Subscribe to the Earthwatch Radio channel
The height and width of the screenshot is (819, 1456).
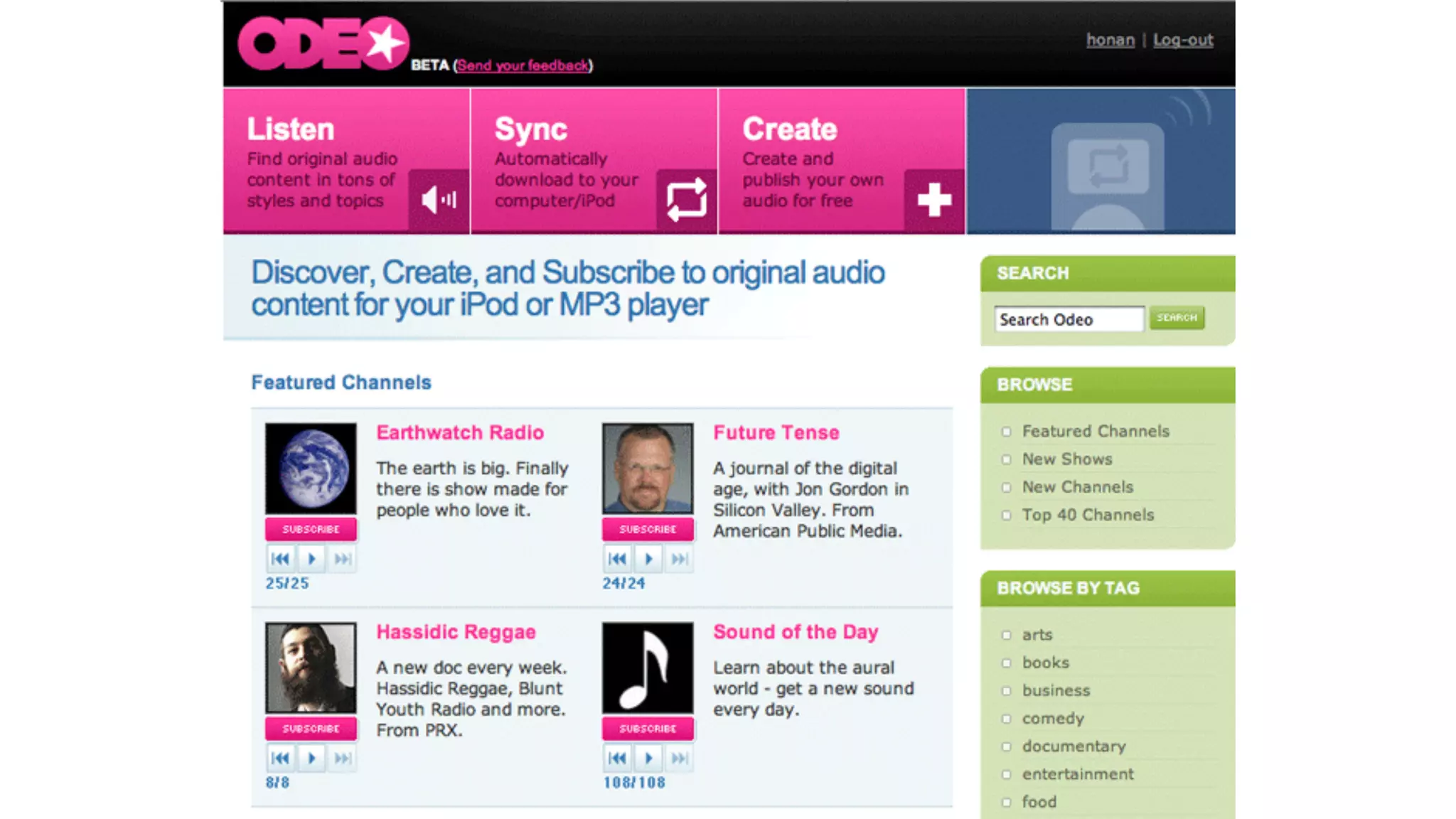[311, 530]
